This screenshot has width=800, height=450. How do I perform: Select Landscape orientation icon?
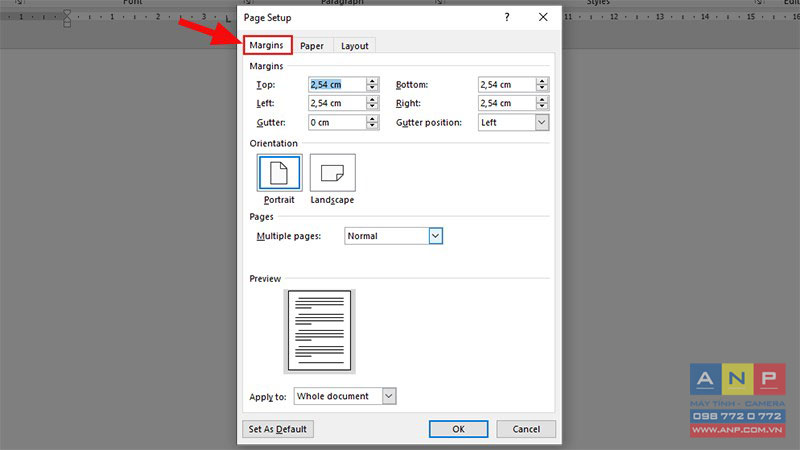(x=332, y=173)
